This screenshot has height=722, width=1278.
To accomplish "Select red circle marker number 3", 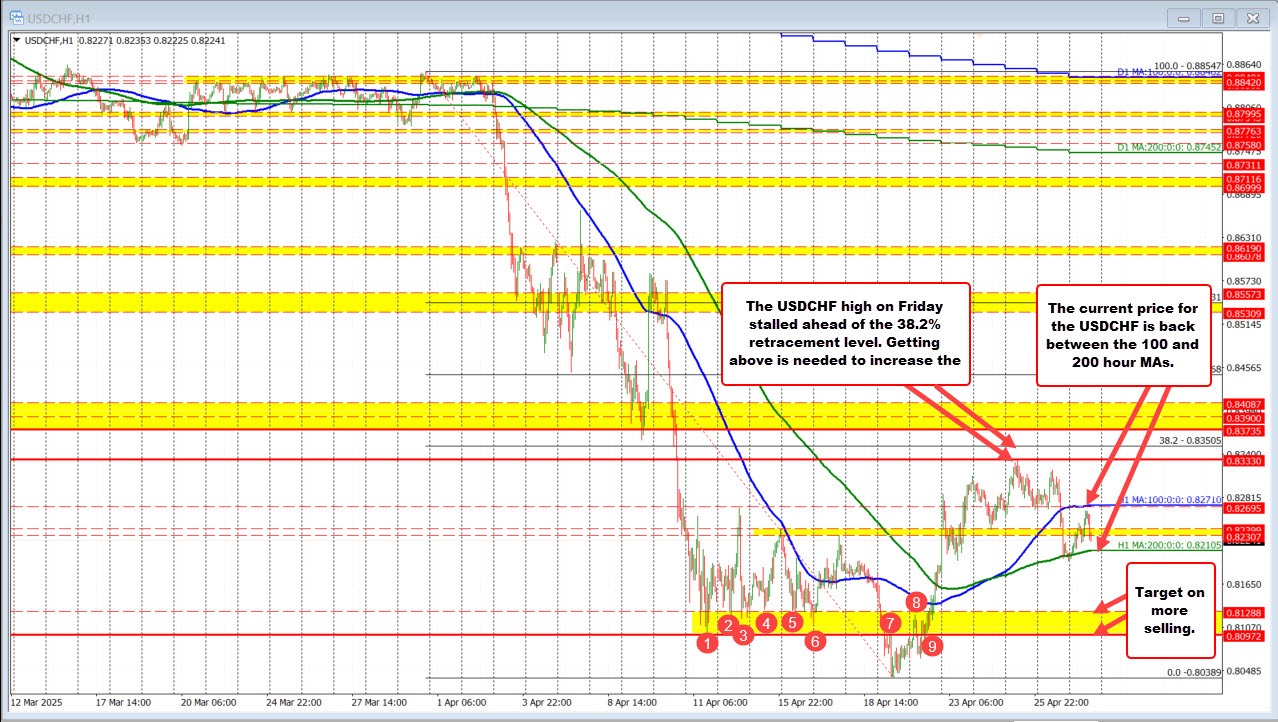I will click(743, 635).
